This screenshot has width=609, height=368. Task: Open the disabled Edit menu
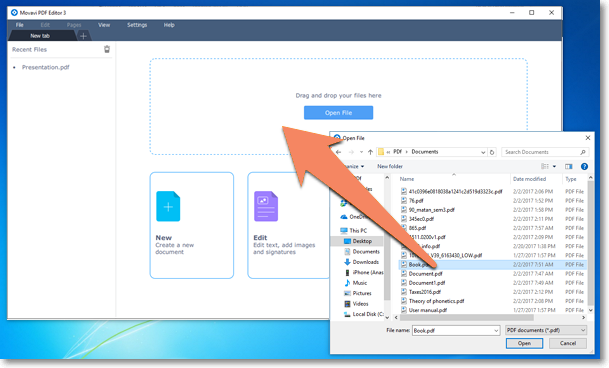tap(45, 25)
